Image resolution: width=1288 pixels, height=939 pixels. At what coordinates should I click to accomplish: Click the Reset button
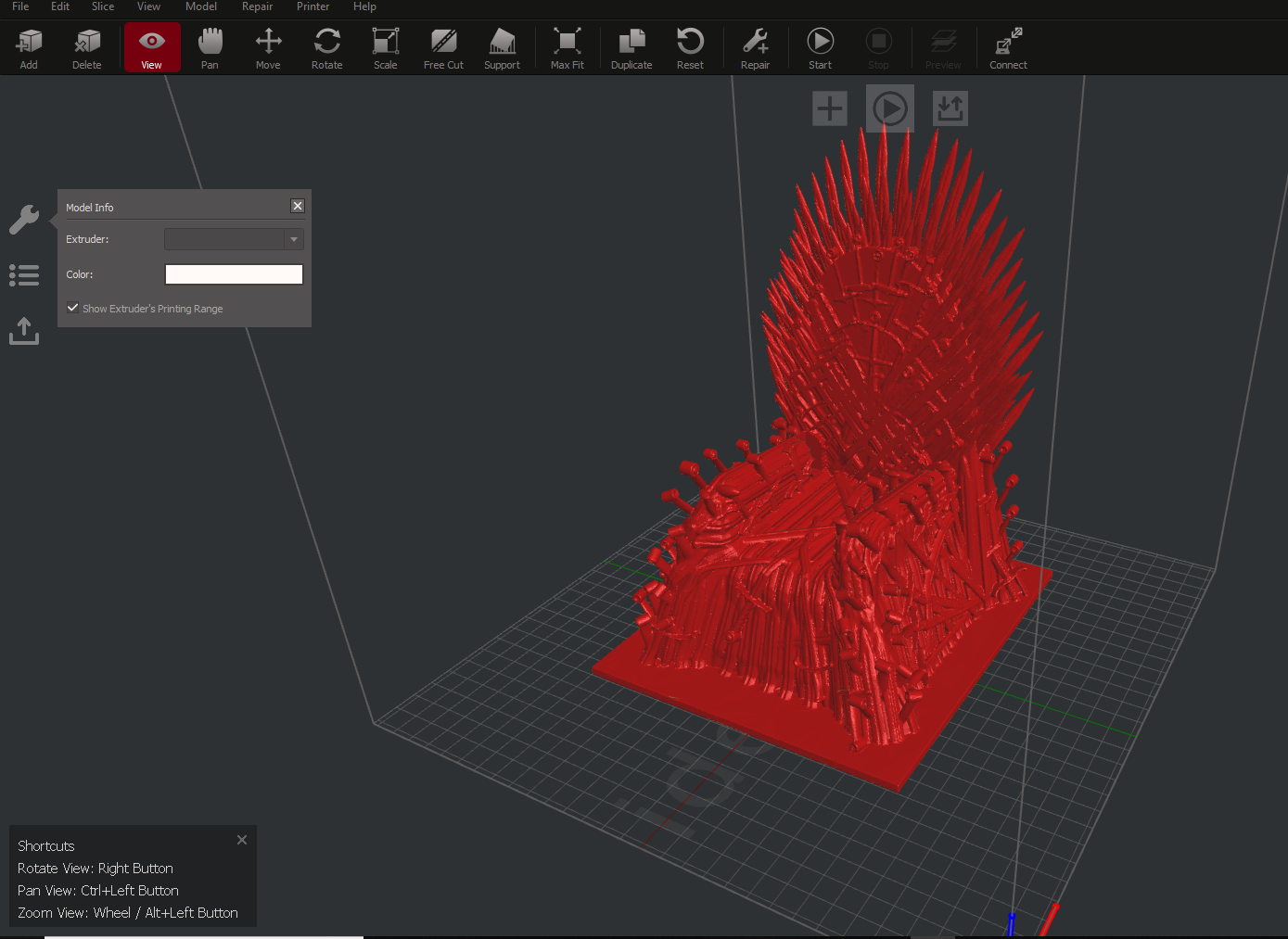pyautogui.click(x=690, y=43)
